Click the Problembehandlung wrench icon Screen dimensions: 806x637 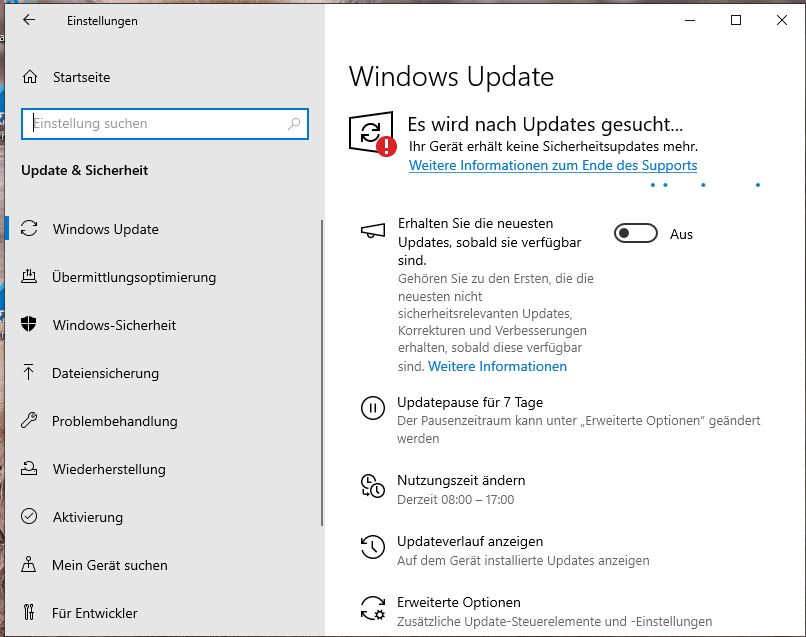(29, 421)
